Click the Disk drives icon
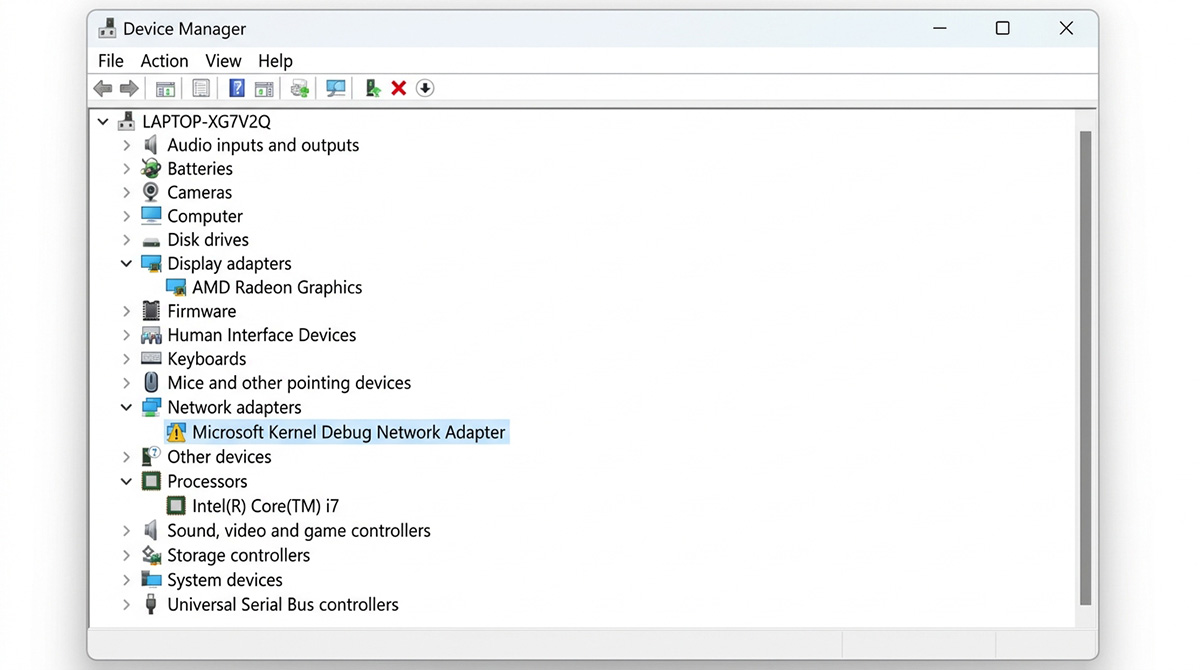1200x670 pixels. [151, 241]
